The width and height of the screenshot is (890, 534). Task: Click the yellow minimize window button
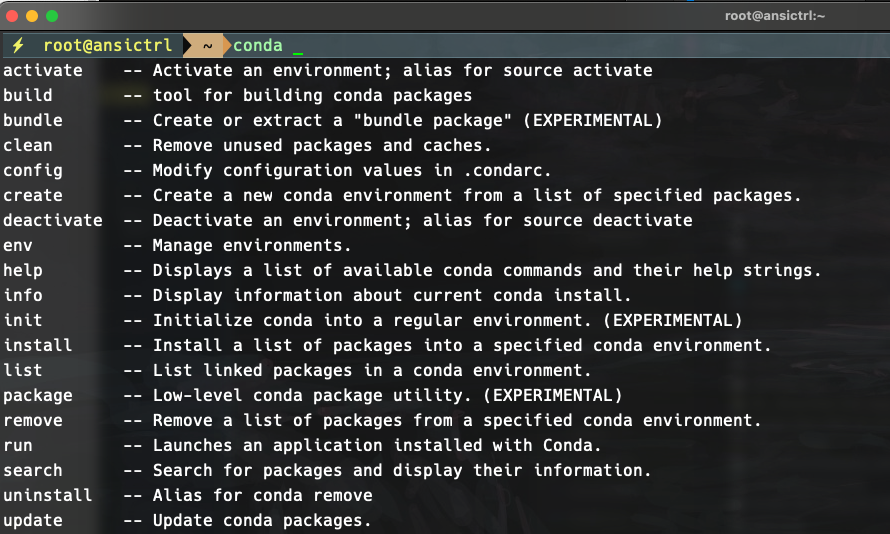[x=32, y=16]
